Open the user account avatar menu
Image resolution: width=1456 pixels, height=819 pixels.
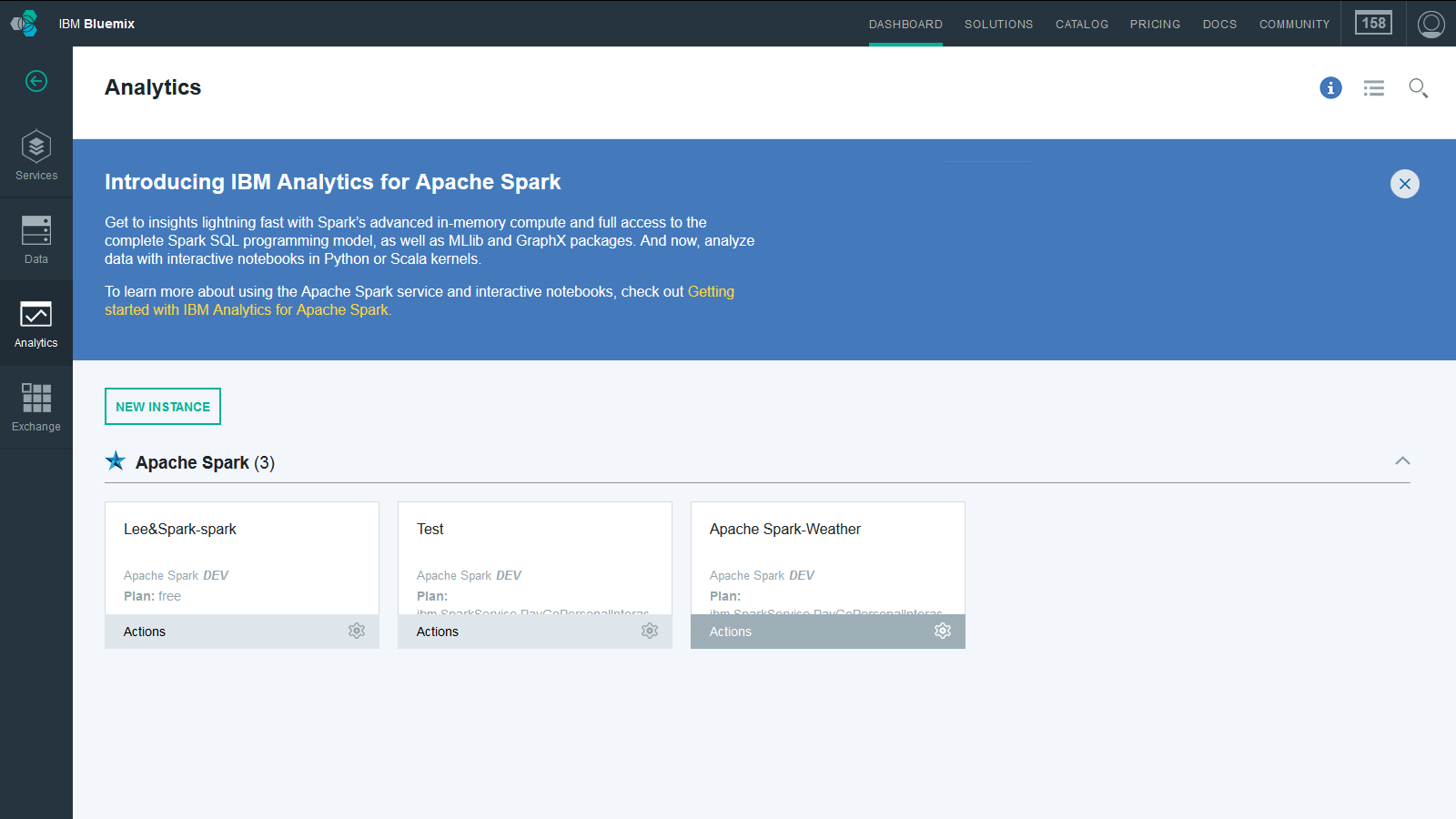click(1430, 24)
